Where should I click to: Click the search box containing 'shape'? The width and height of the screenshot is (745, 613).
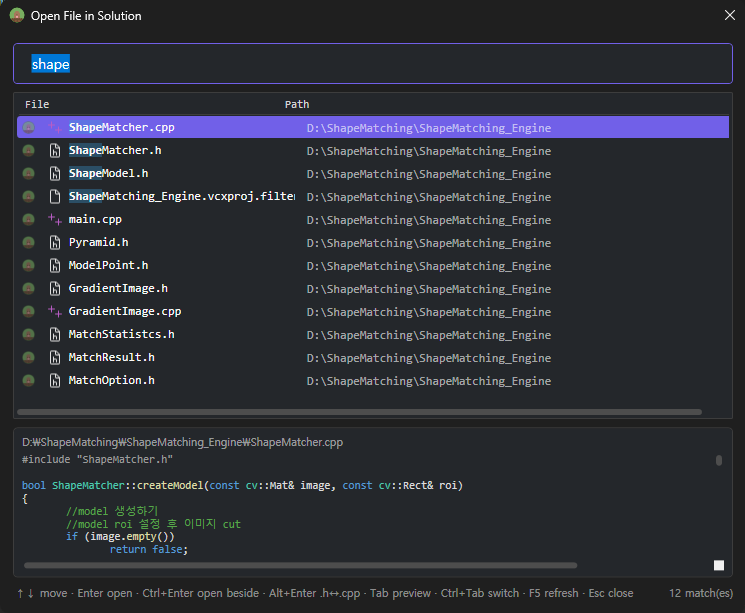(372, 64)
